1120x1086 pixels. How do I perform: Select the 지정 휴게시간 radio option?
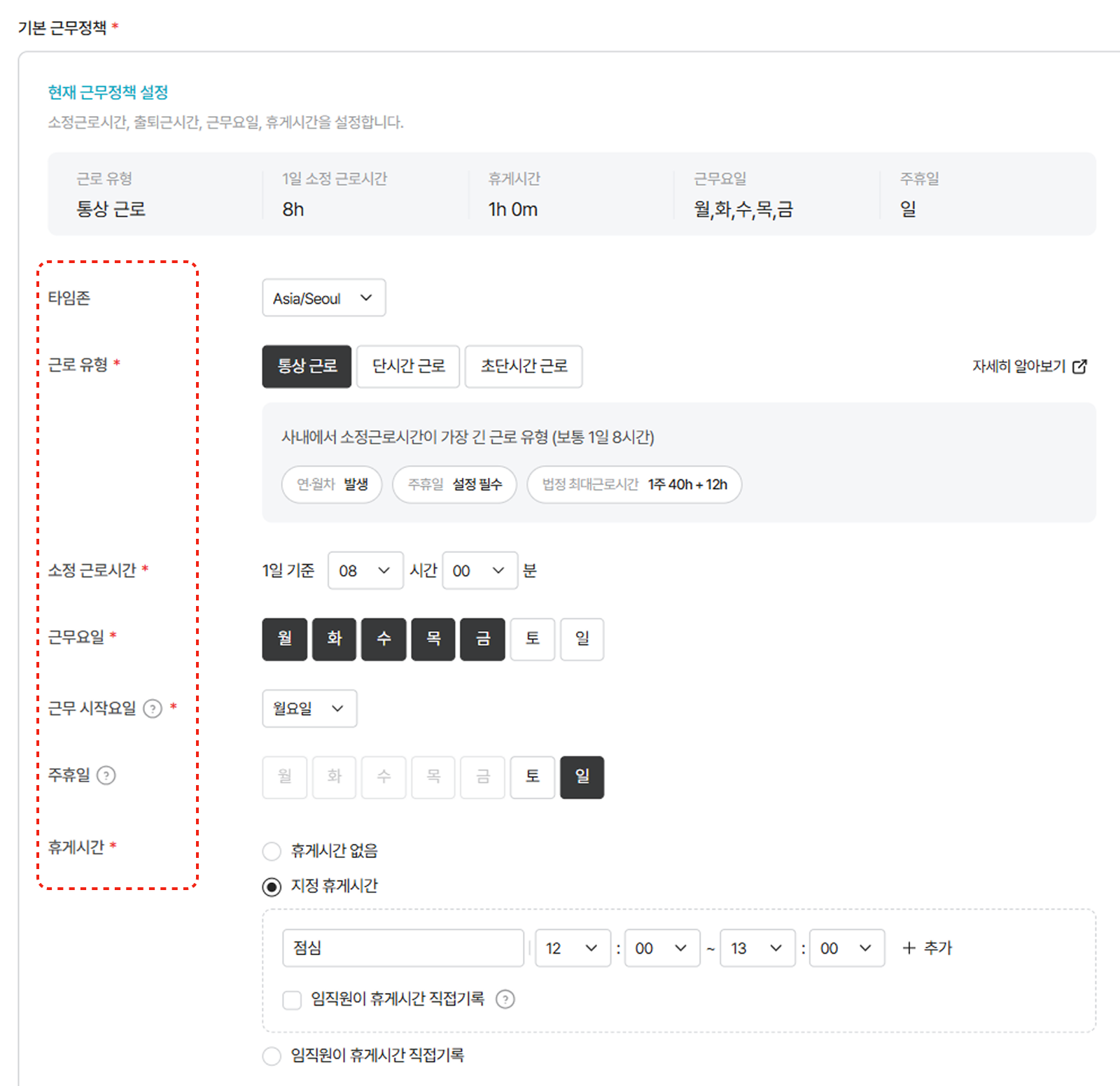[x=272, y=887]
